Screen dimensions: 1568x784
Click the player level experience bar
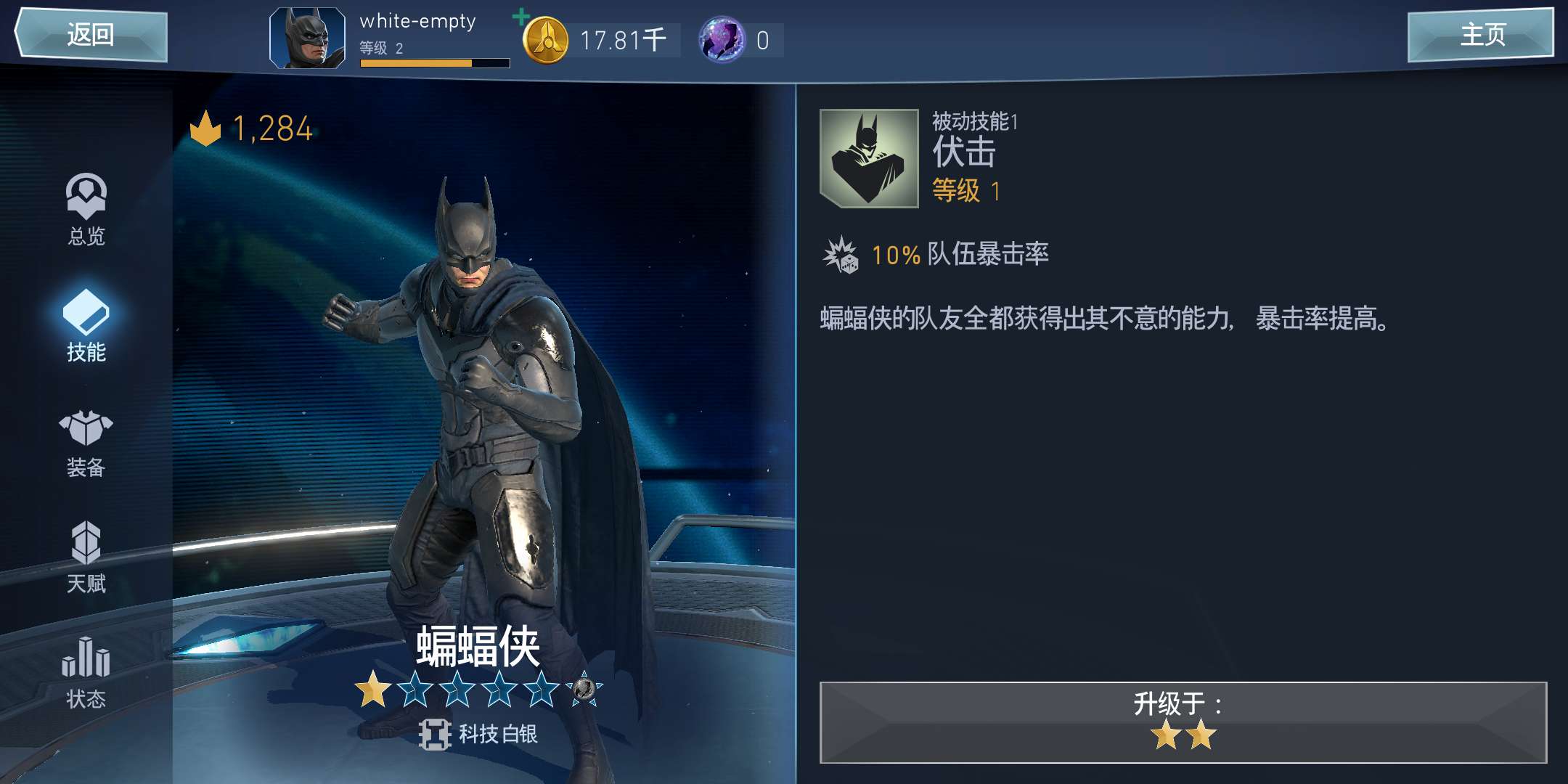(x=435, y=63)
